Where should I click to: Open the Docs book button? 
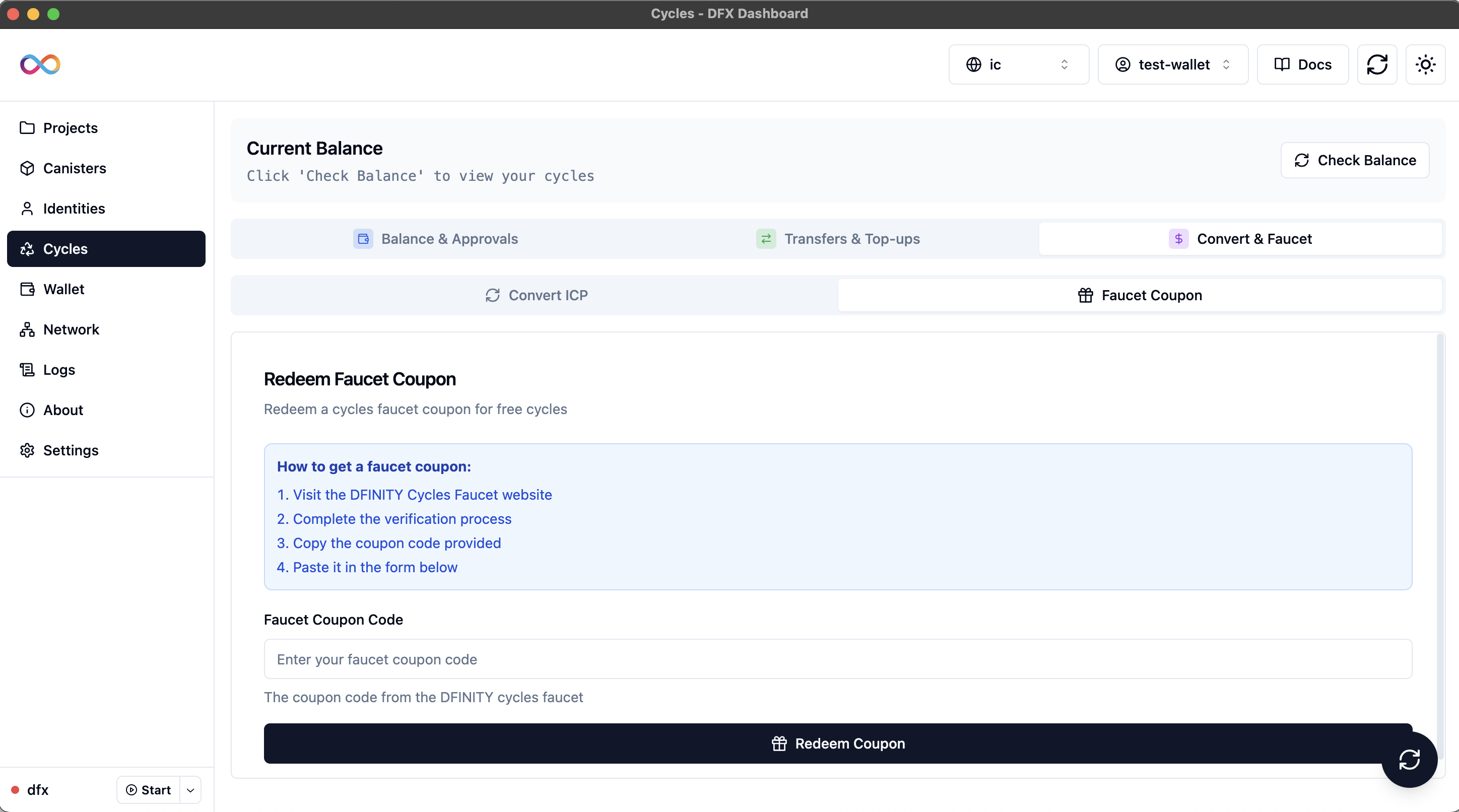pos(1302,64)
